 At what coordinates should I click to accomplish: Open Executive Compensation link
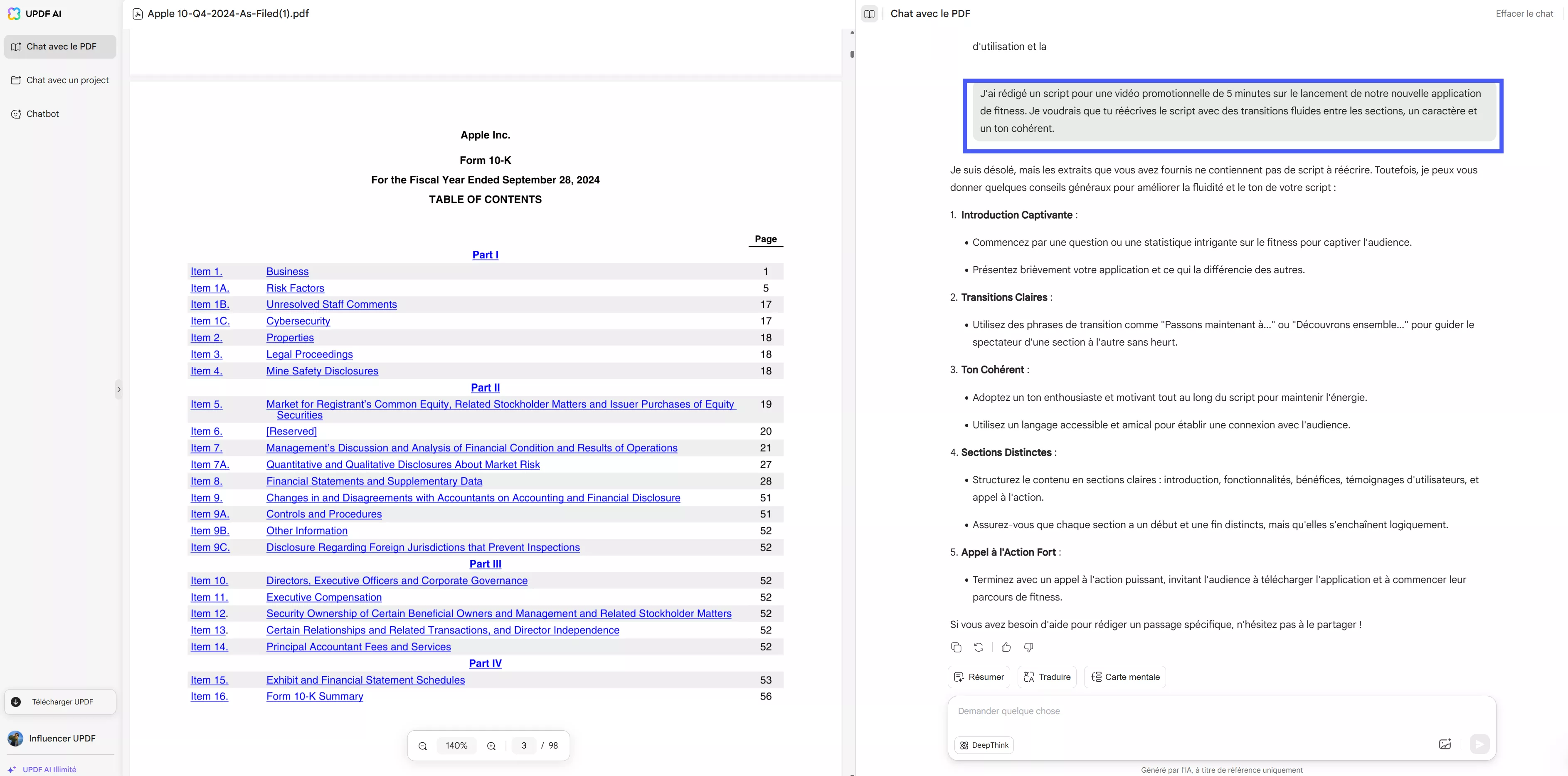pyautogui.click(x=324, y=598)
